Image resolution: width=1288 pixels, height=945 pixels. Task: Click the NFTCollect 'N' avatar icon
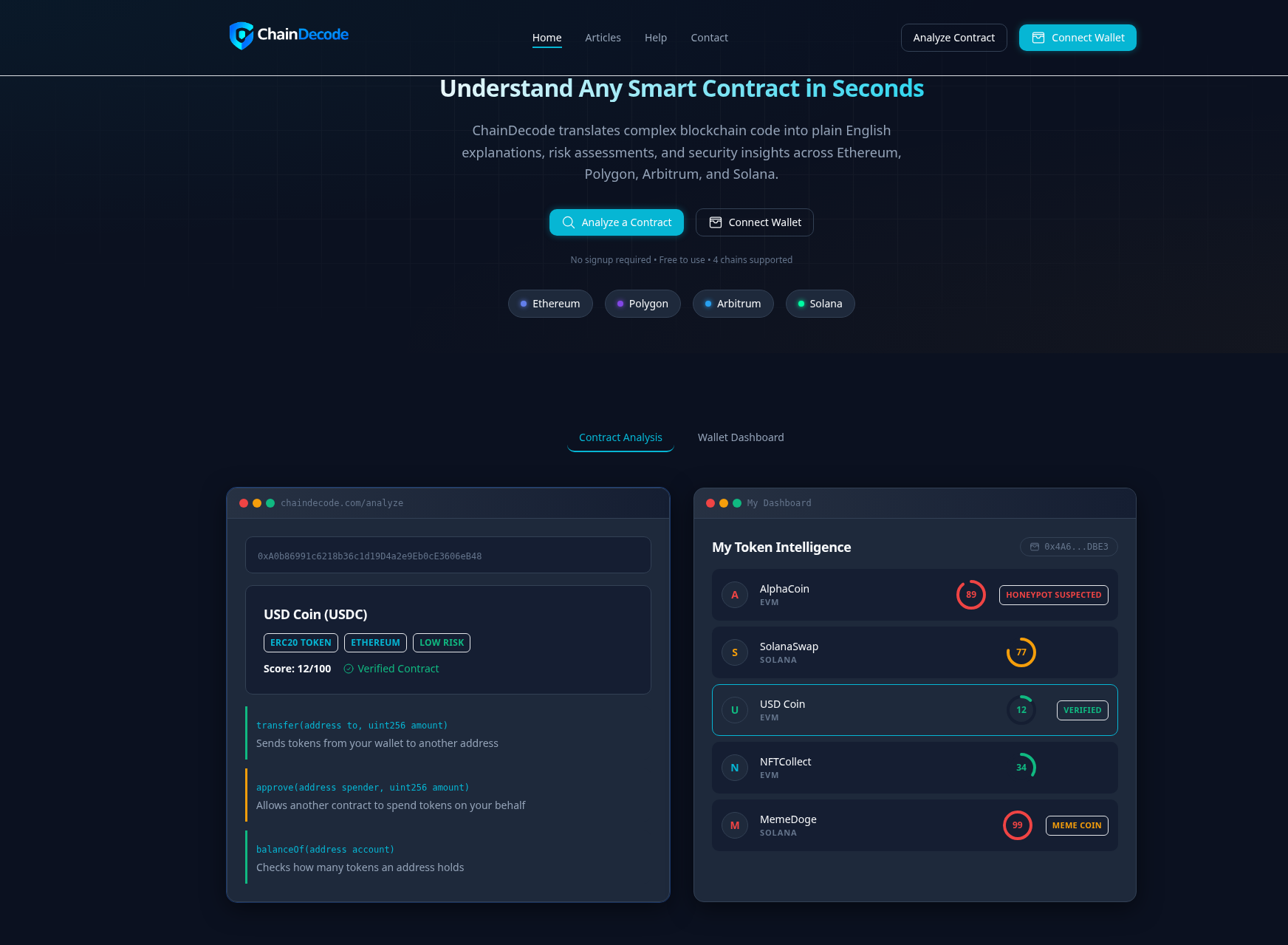(x=735, y=768)
